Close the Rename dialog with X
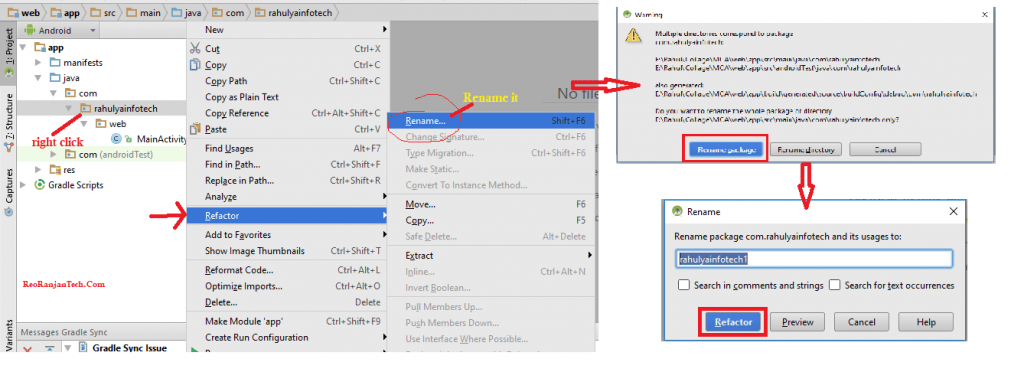The height and width of the screenshot is (372, 1024). (x=953, y=211)
